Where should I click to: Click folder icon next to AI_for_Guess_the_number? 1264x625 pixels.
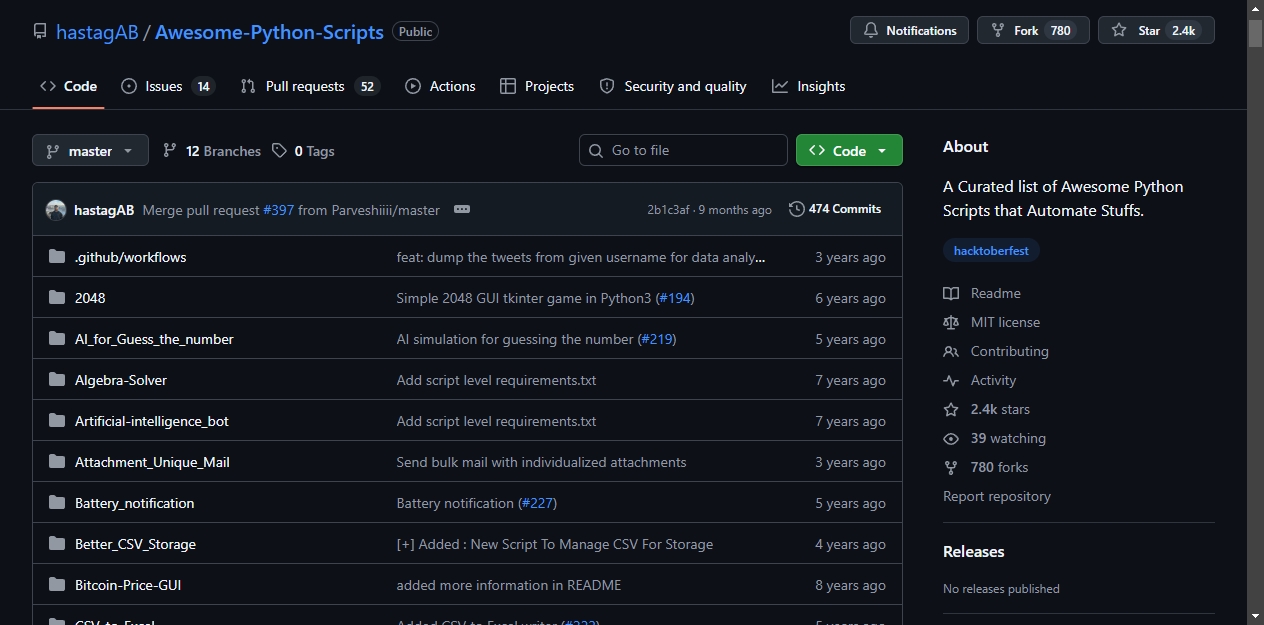click(x=57, y=339)
